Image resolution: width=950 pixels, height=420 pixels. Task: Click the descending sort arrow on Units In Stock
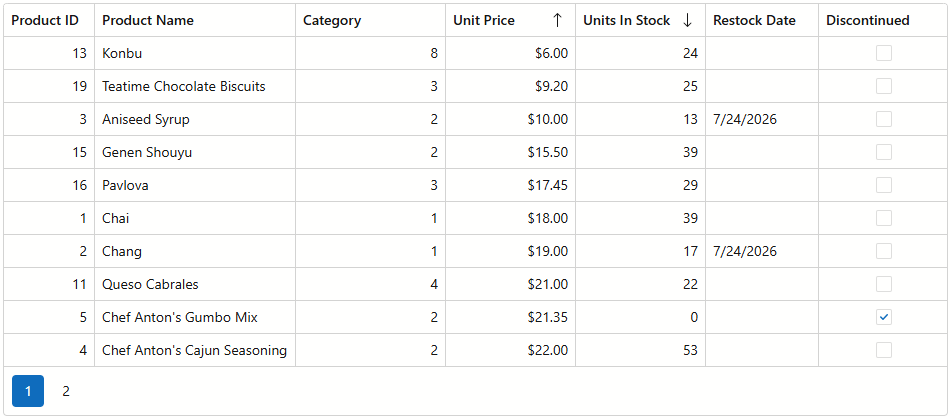tap(687, 21)
